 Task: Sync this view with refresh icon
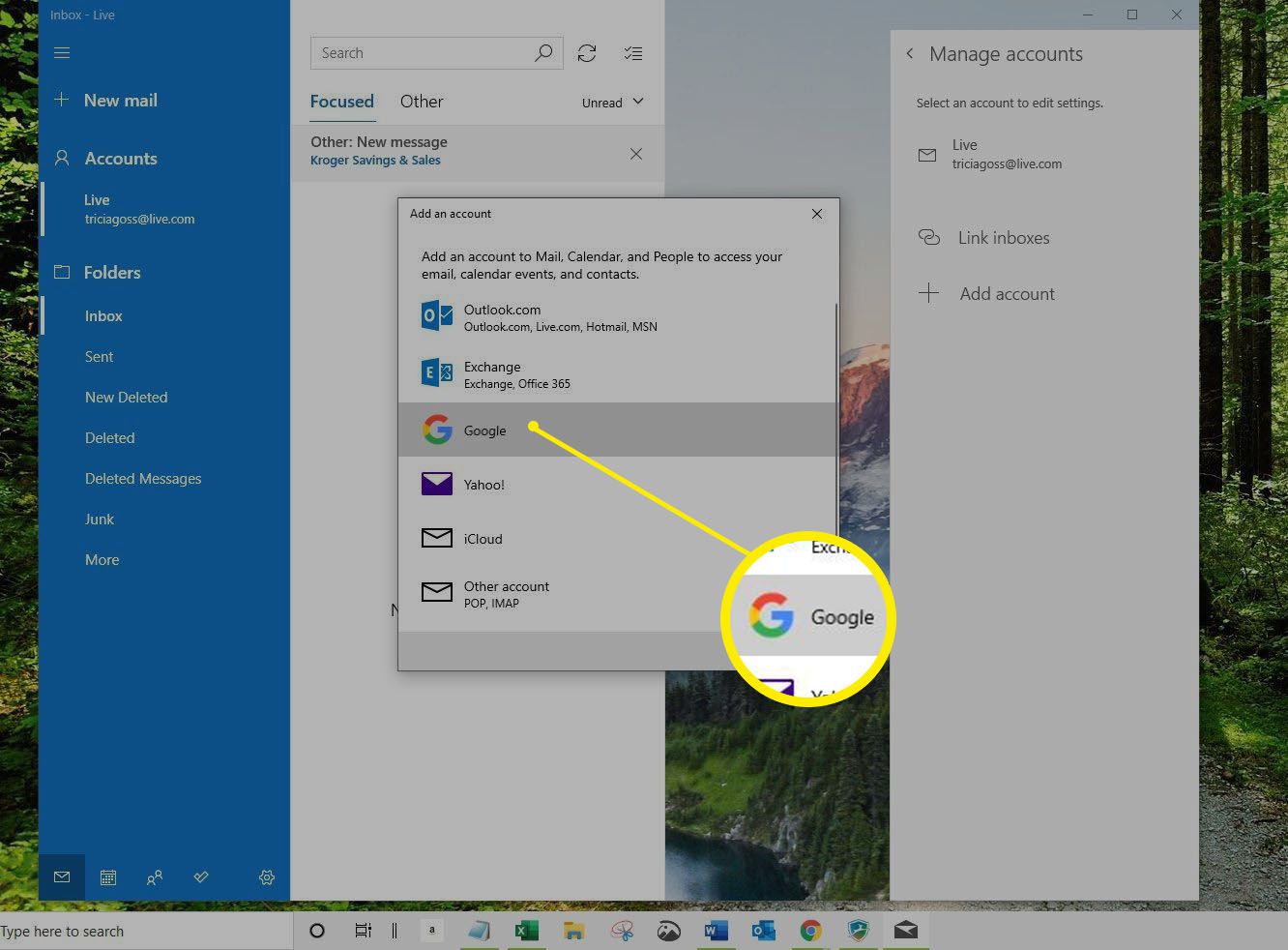tap(587, 53)
